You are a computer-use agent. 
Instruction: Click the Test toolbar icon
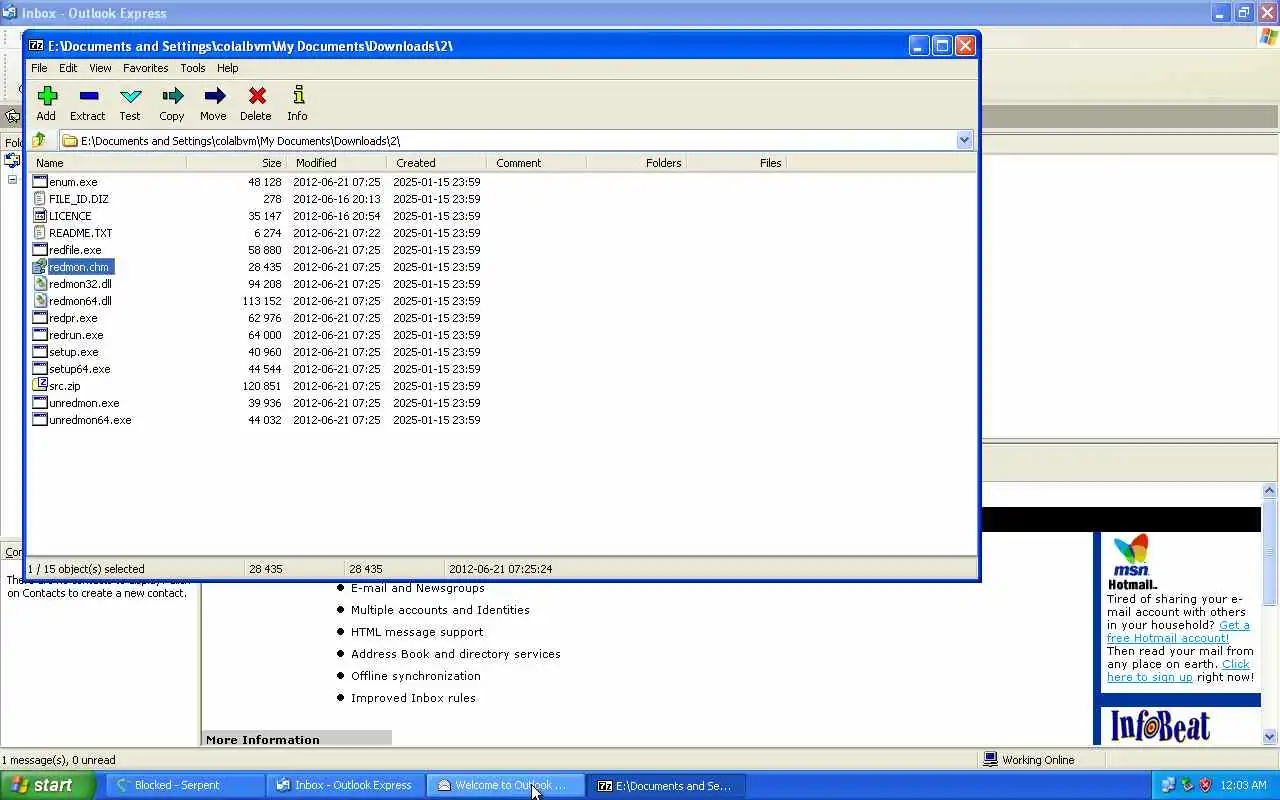click(130, 96)
